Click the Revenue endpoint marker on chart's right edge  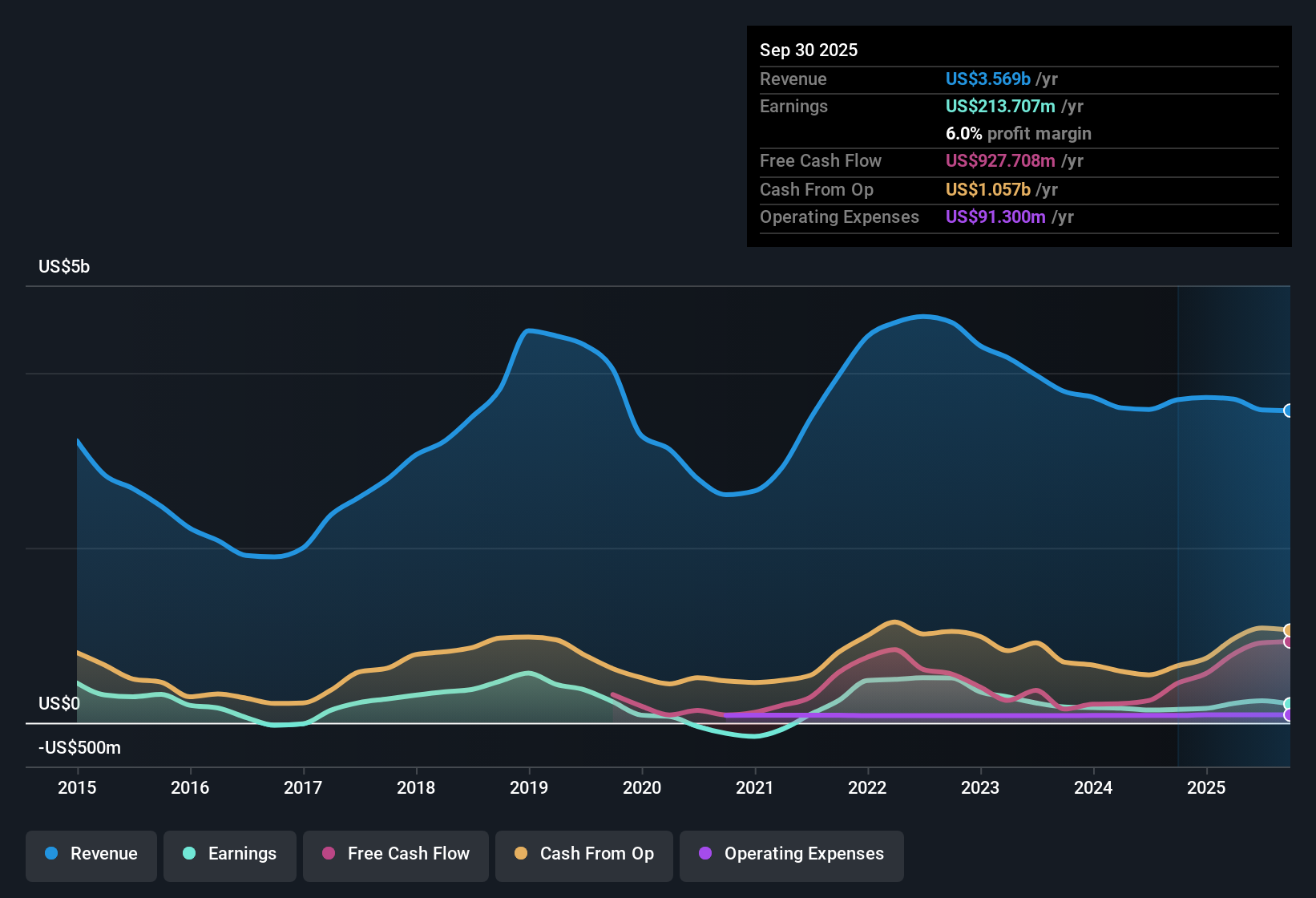click(1289, 411)
